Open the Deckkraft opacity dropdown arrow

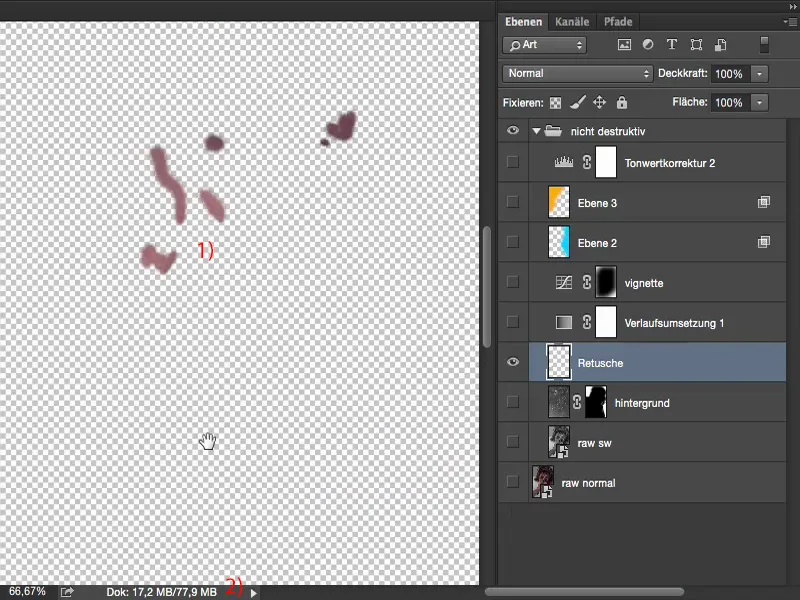click(x=758, y=73)
